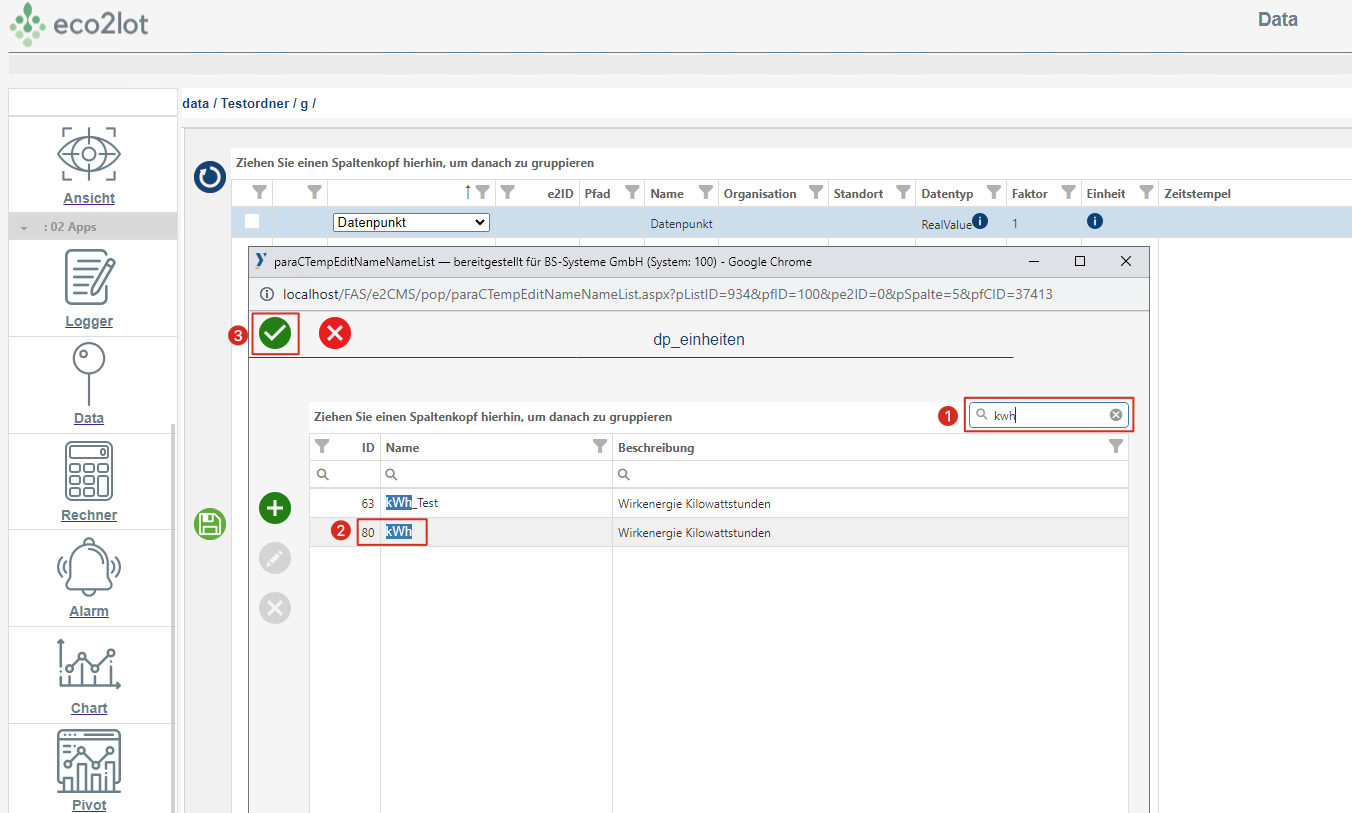Image resolution: width=1352 pixels, height=813 pixels.
Task: Click the kwh search input field
Action: coord(1049,415)
